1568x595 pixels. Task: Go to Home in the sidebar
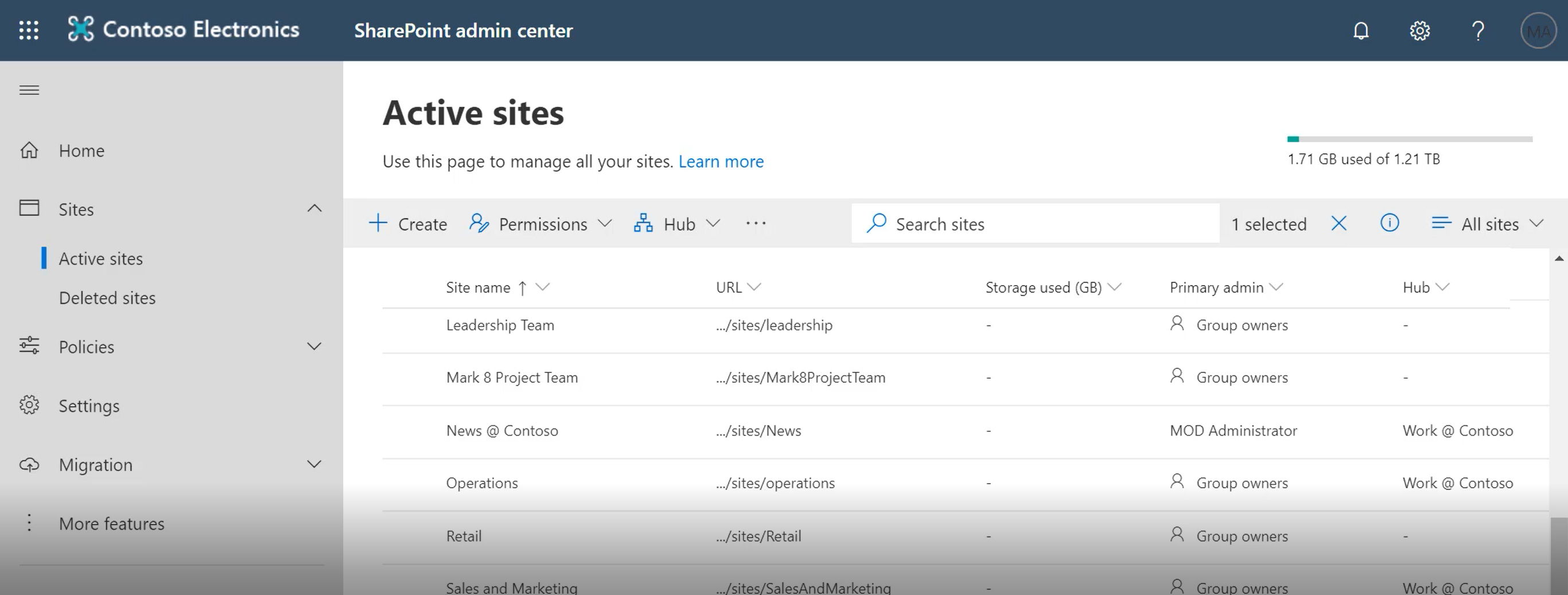point(81,150)
